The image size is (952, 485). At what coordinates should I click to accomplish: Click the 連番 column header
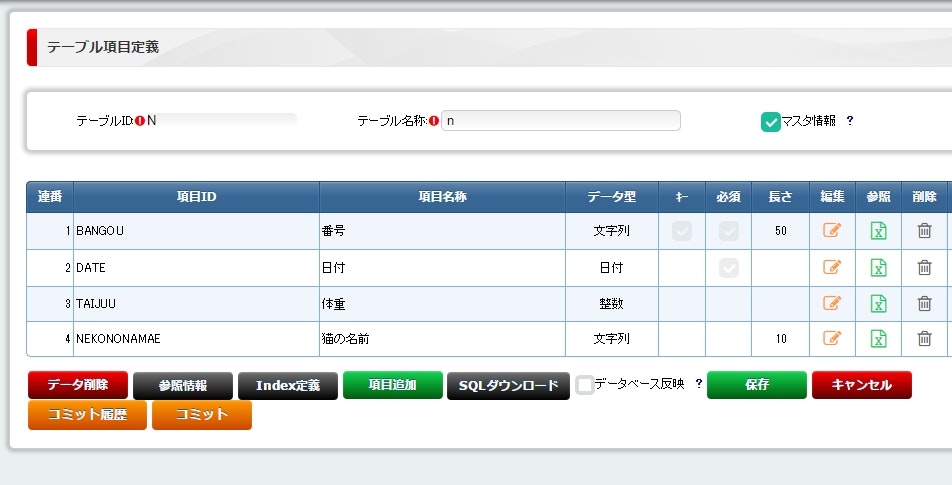click(50, 197)
